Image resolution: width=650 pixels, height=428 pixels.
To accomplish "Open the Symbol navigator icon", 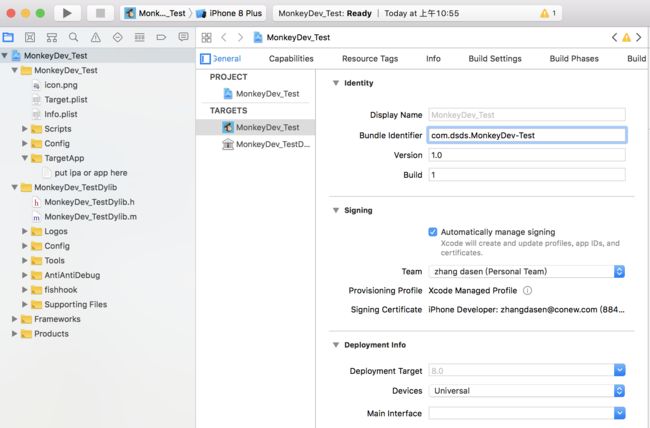I will pyautogui.click(x=52, y=37).
